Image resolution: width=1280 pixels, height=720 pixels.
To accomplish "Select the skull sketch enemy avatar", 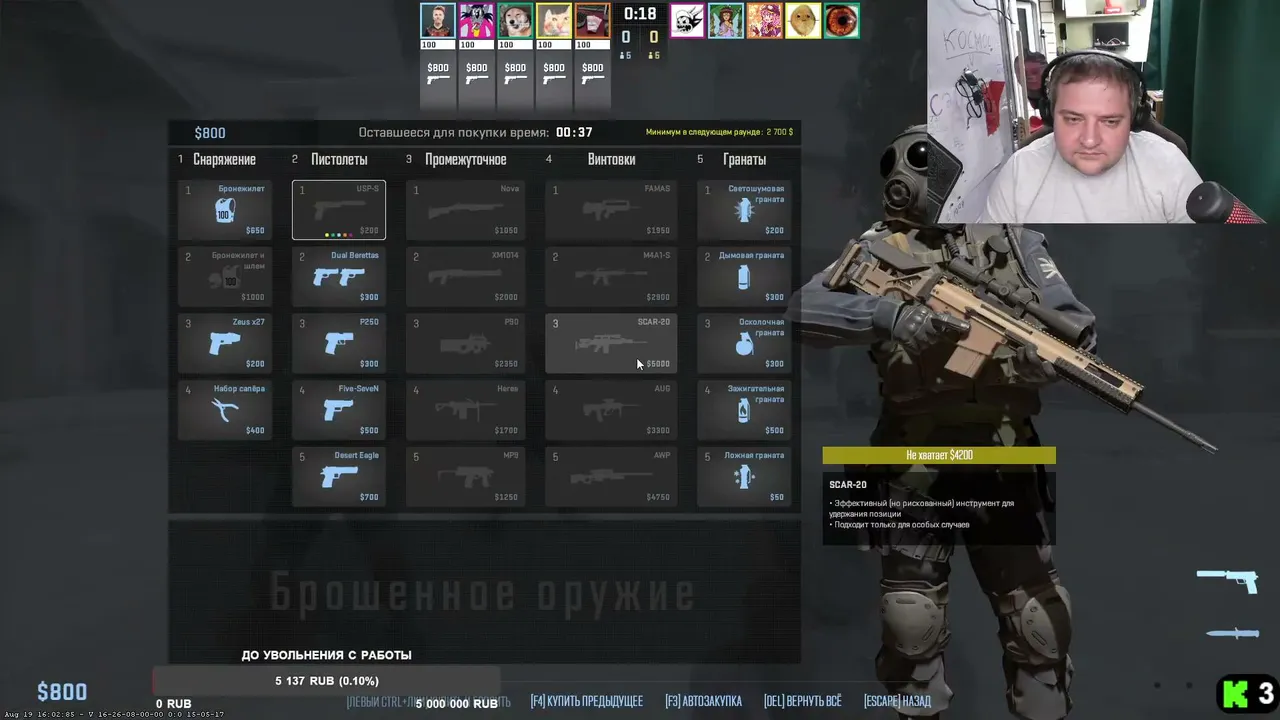I will point(687,21).
